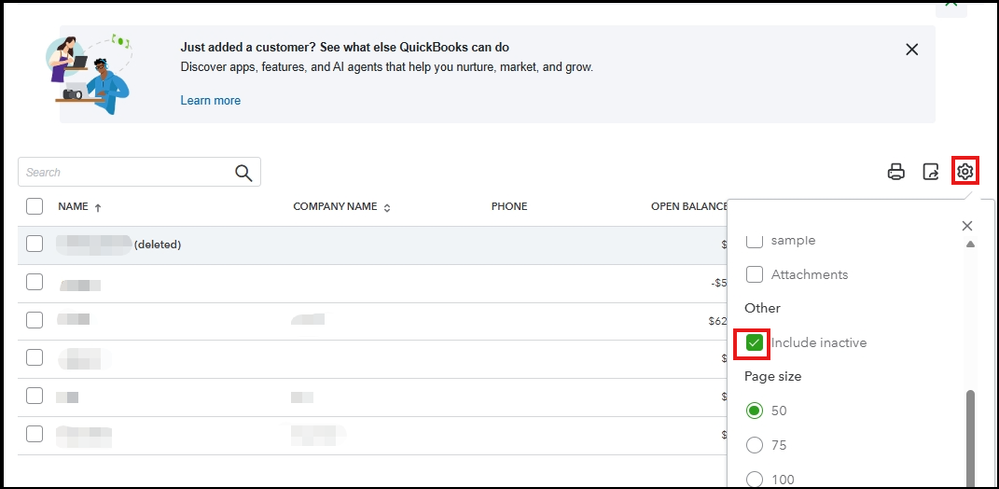
Task: Click the print list icon
Action: [896, 172]
